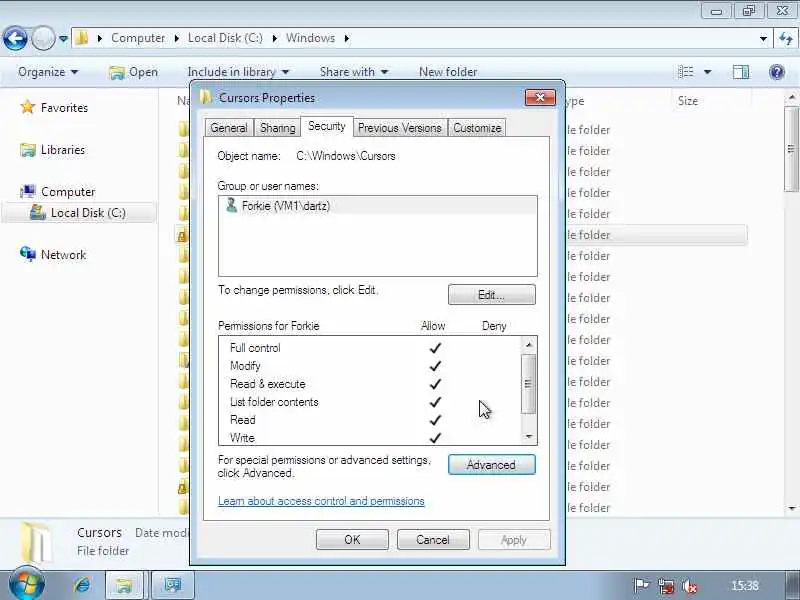Click the Advanced button
800x600 pixels.
point(491,465)
